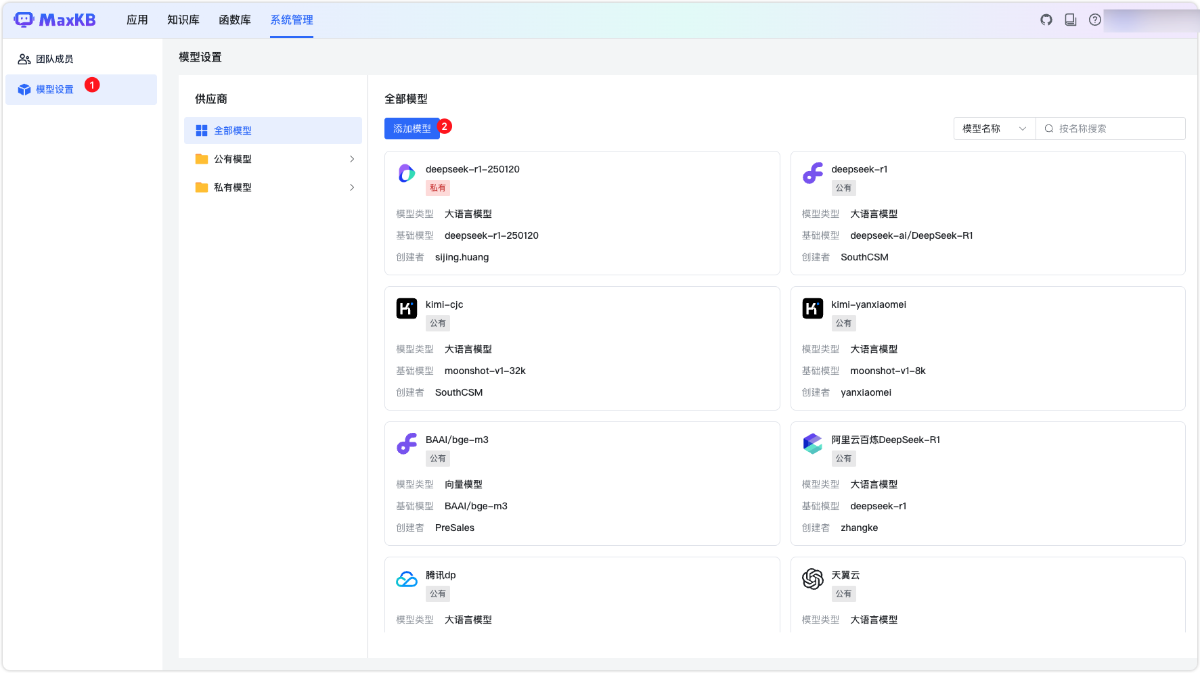This screenshot has width=1200, height=673.
Task: Open MaxKB's GitHub page via the GitHub icon
Action: (x=1046, y=19)
